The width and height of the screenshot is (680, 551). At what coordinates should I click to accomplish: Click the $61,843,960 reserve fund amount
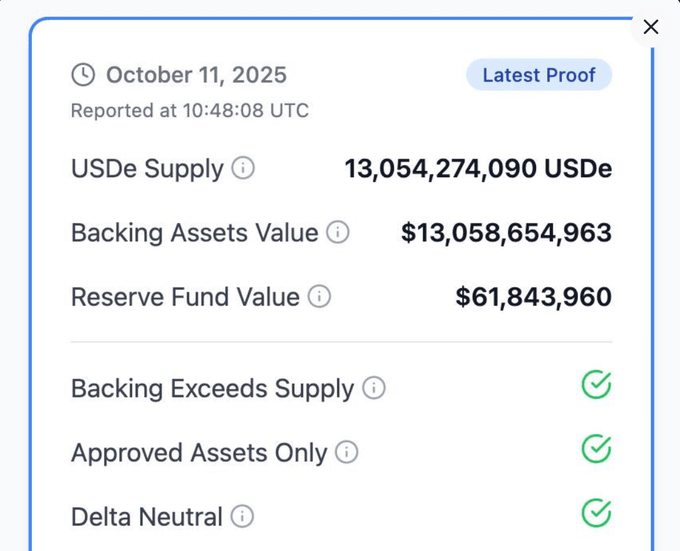pyautogui.click(x=533, y=297)
